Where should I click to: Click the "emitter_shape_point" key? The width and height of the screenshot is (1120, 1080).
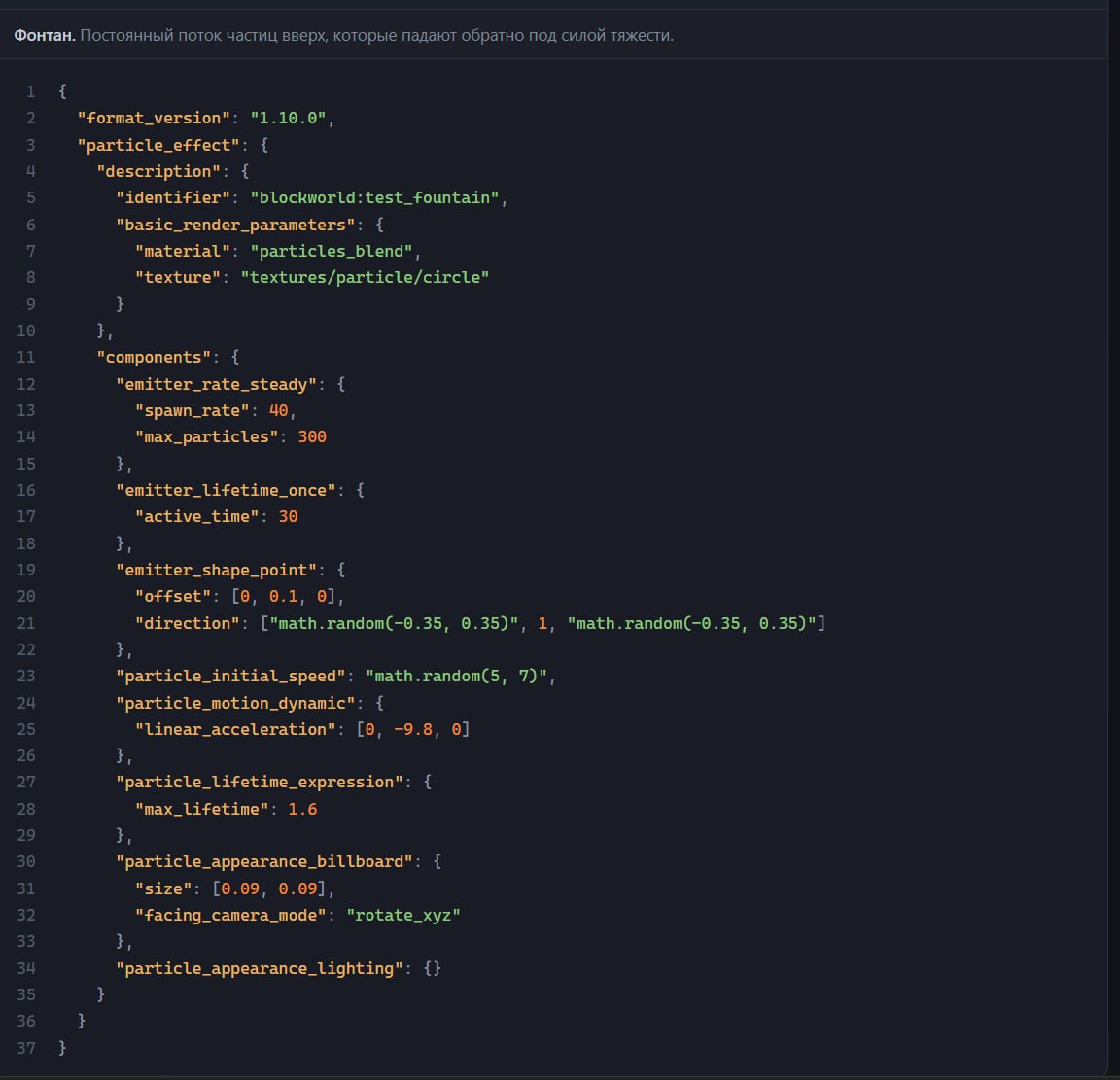click(x=217, y=570)
